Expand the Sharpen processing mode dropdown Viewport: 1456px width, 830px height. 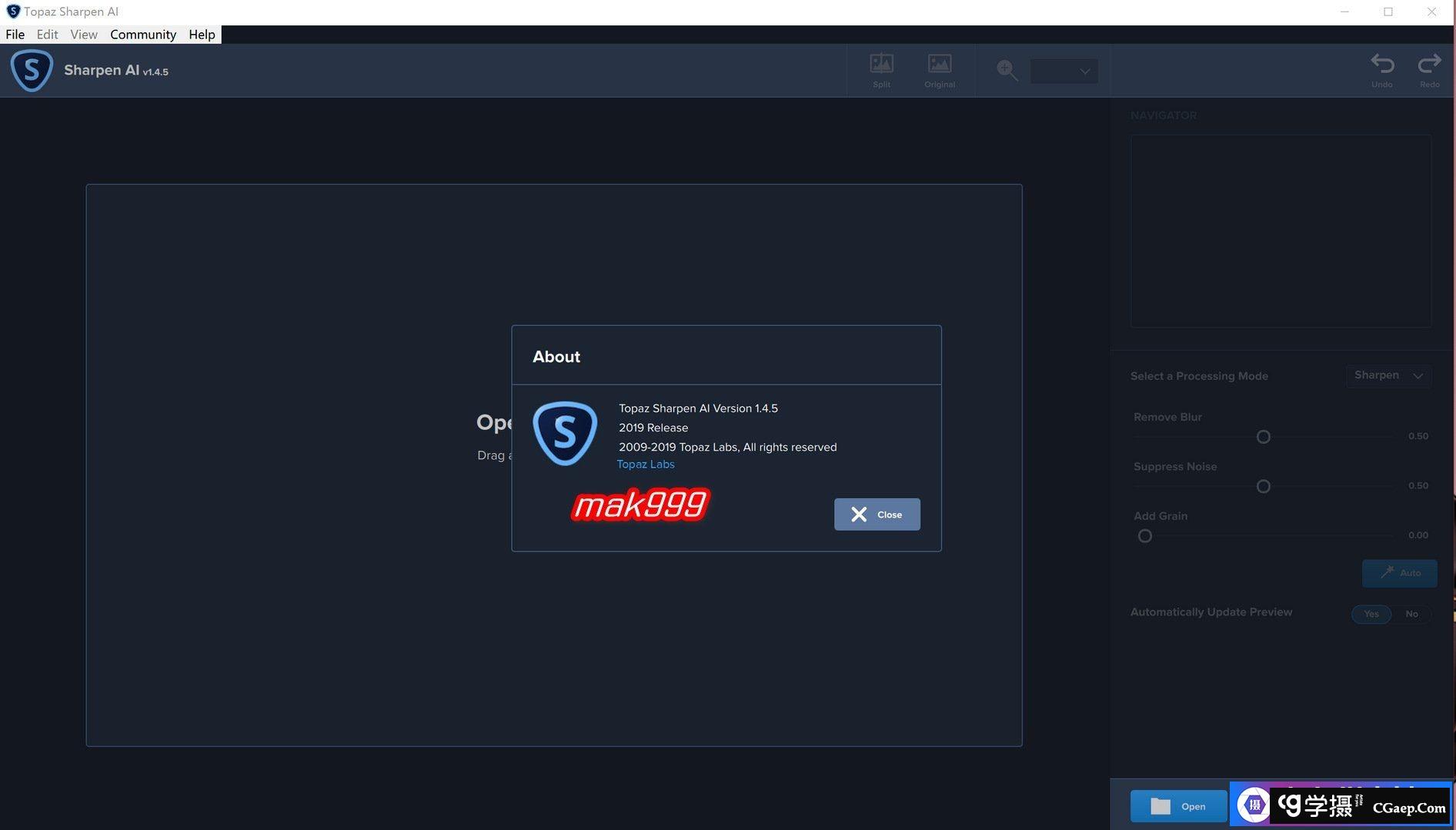[1388, 375]
